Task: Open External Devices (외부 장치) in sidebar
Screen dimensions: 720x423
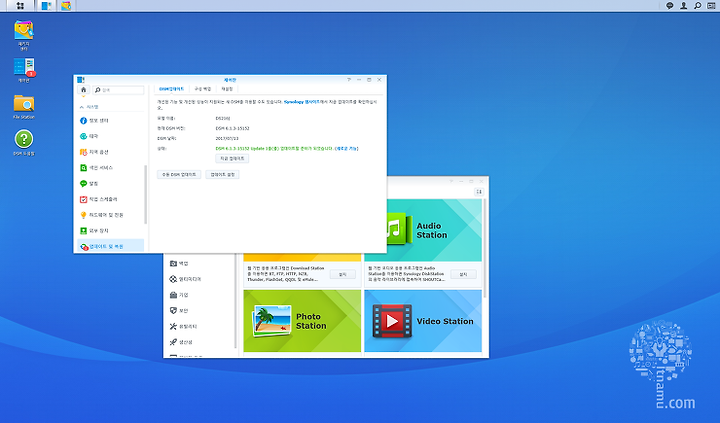Action: point(111,231)
